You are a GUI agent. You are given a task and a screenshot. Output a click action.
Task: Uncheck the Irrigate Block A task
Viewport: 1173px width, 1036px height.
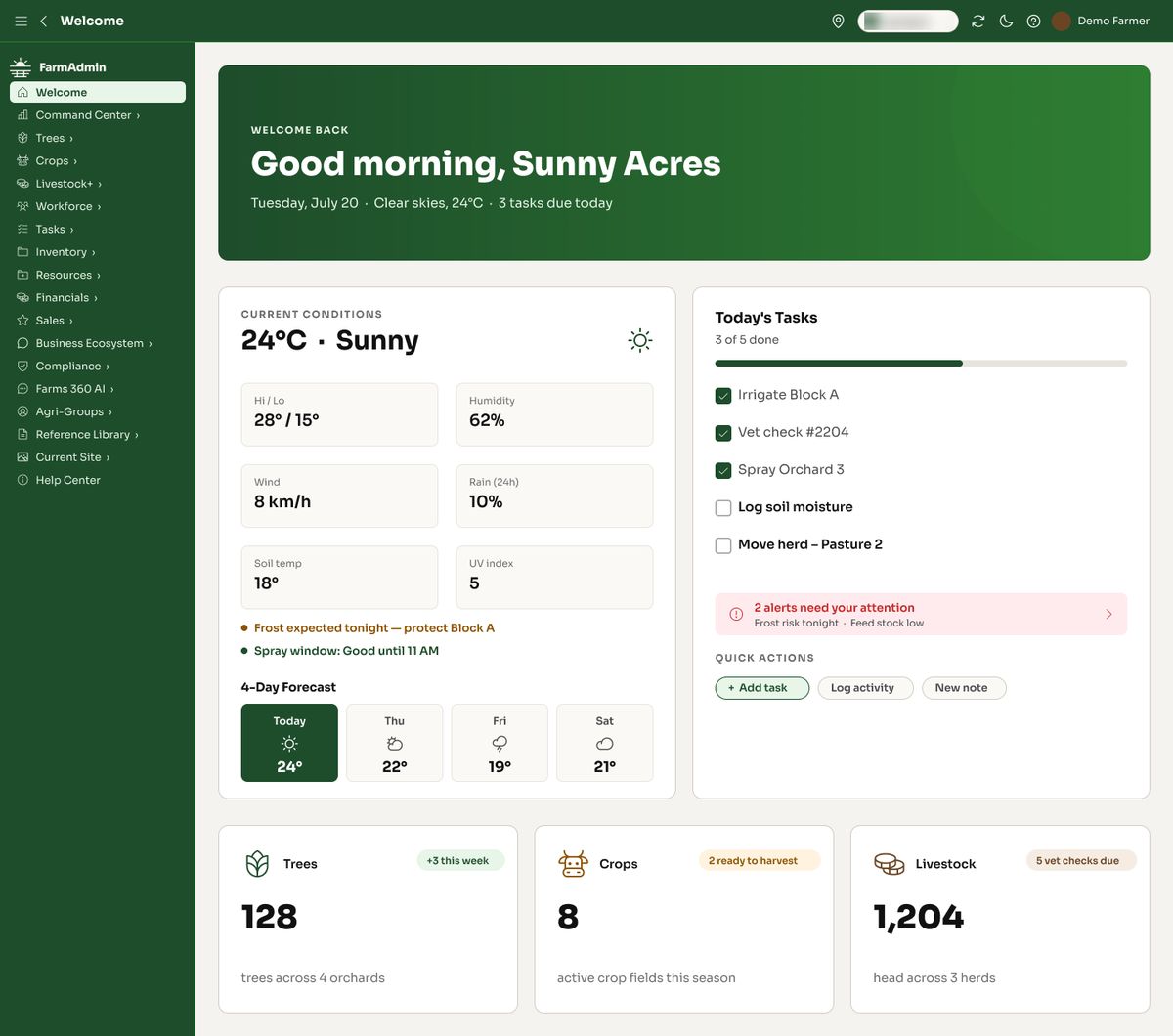[x=723, y=396]
